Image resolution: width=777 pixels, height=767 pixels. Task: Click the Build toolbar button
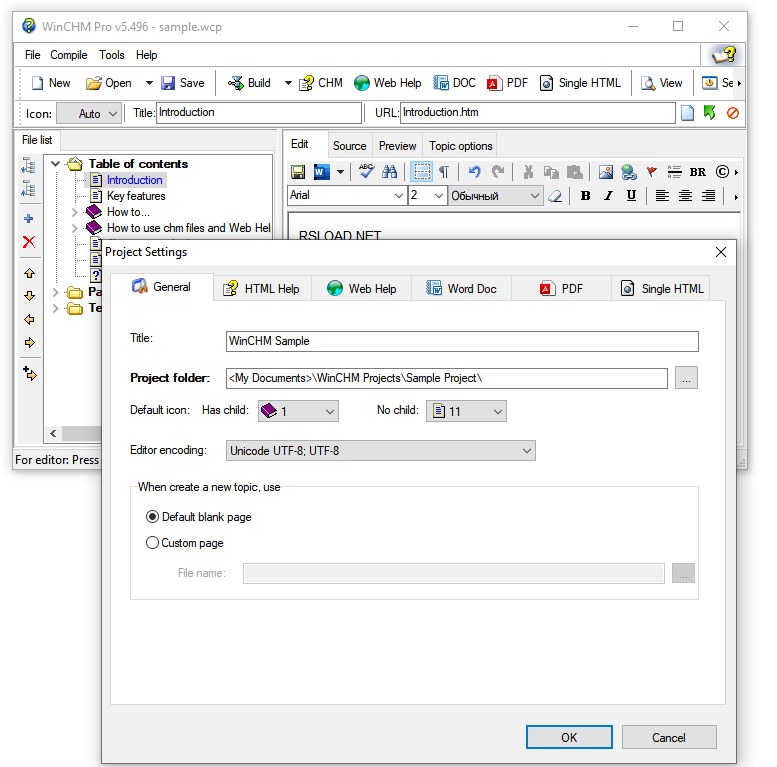coord(249,83)
